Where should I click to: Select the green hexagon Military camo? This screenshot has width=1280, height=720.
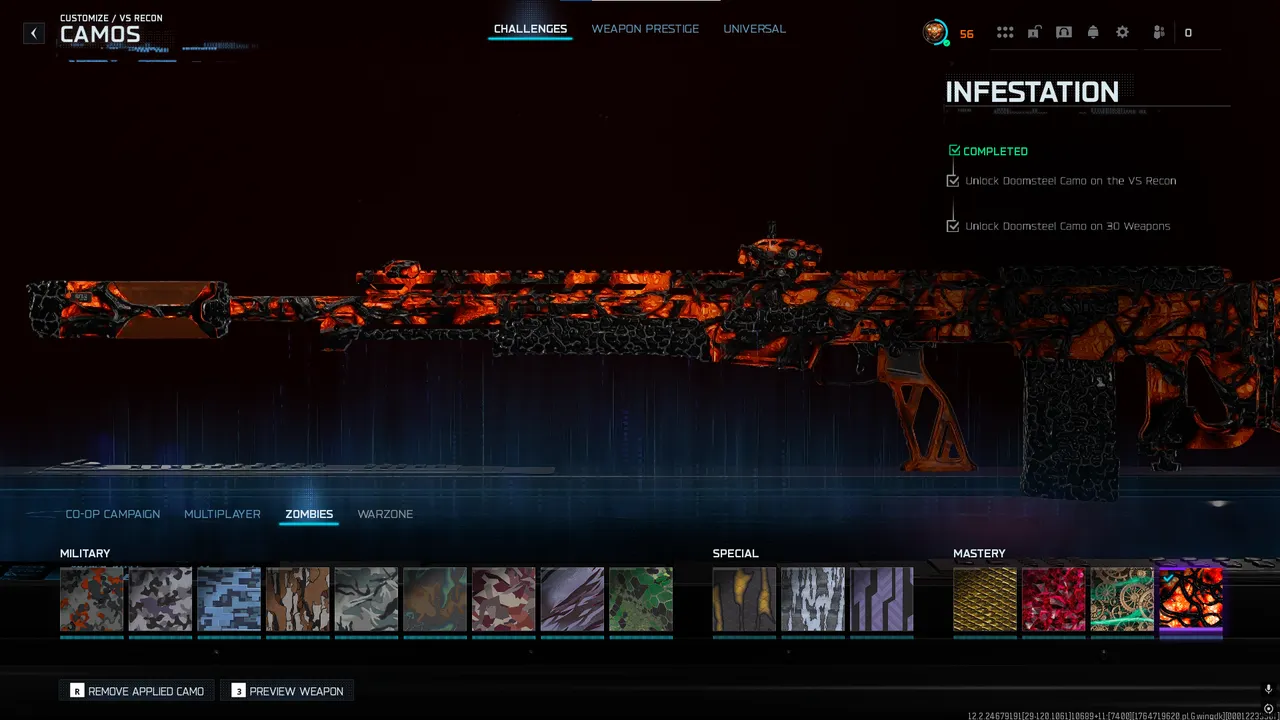pyautogui.click(x=640, y=600)
